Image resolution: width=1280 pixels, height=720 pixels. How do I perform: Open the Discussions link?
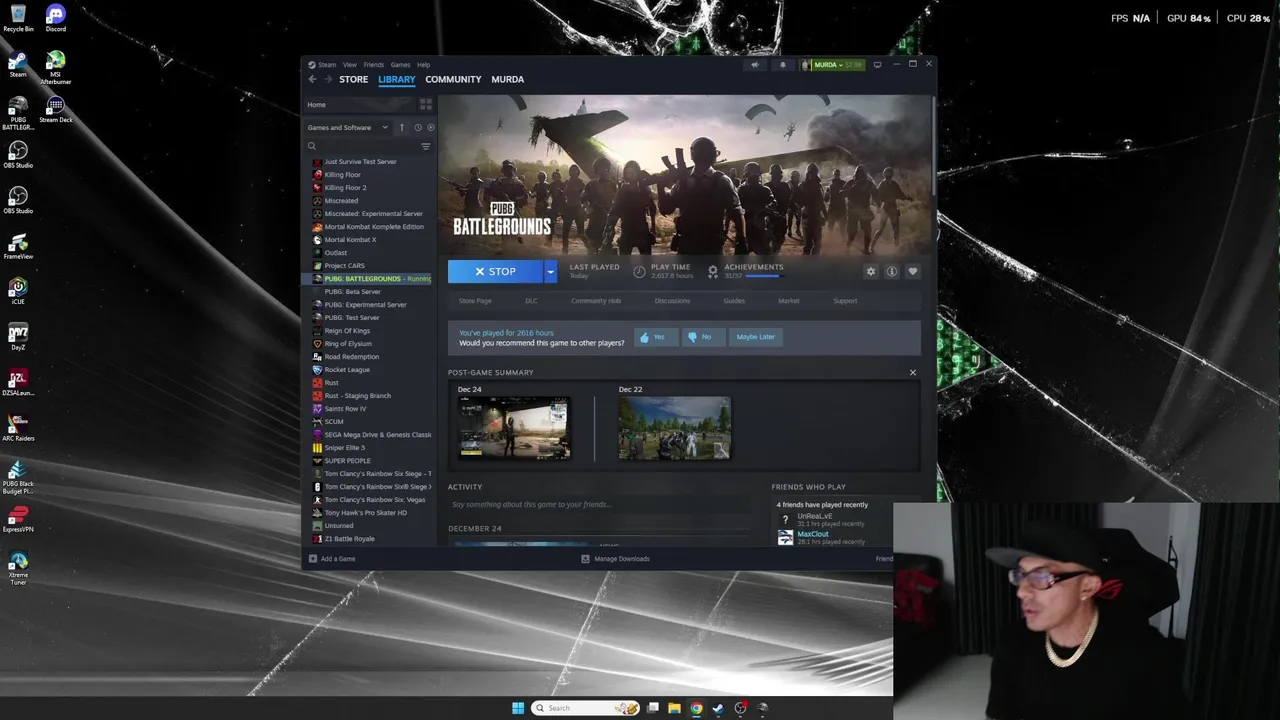672,301
